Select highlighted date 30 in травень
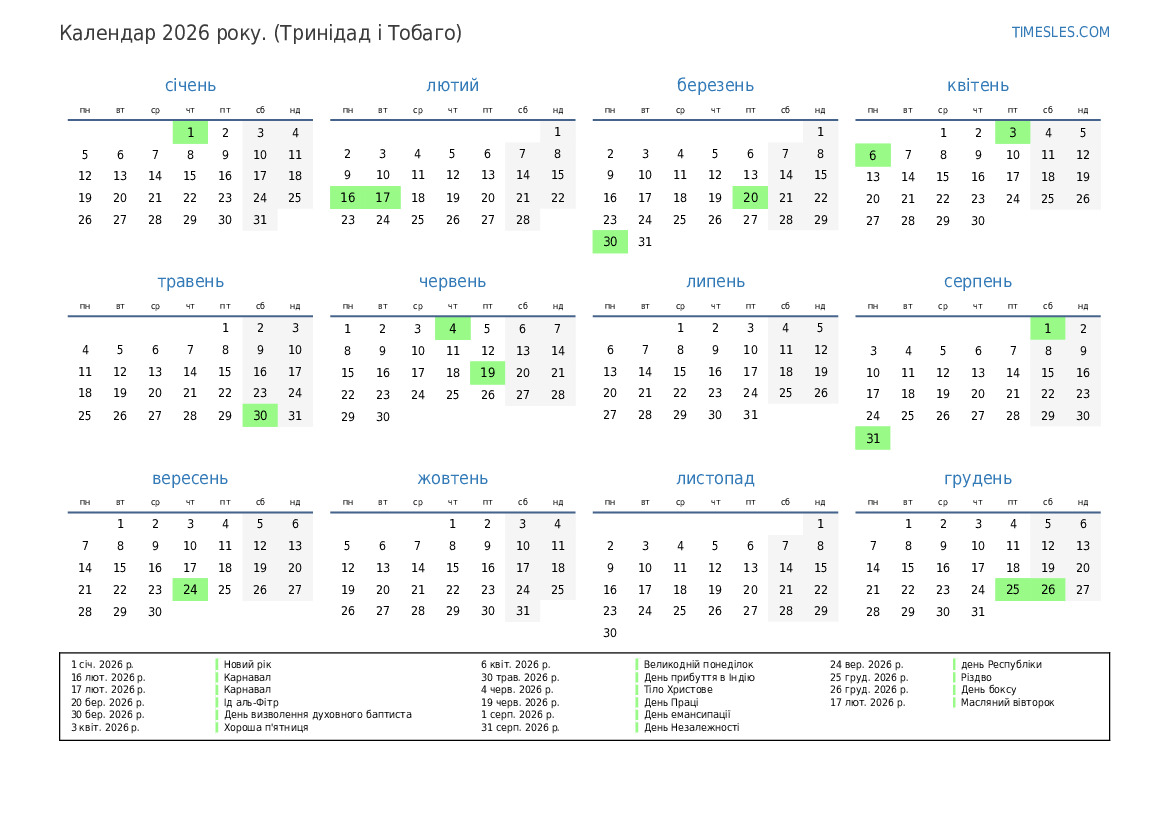This screenshot has width=1169, height=827. (x=260, y=416)
